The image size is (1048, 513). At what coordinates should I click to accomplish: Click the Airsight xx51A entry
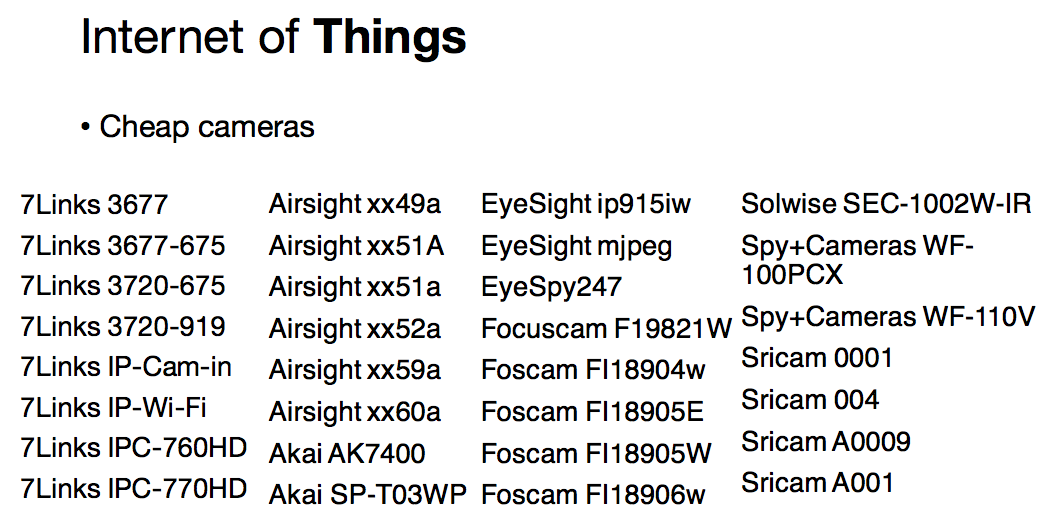pos(356,246)
